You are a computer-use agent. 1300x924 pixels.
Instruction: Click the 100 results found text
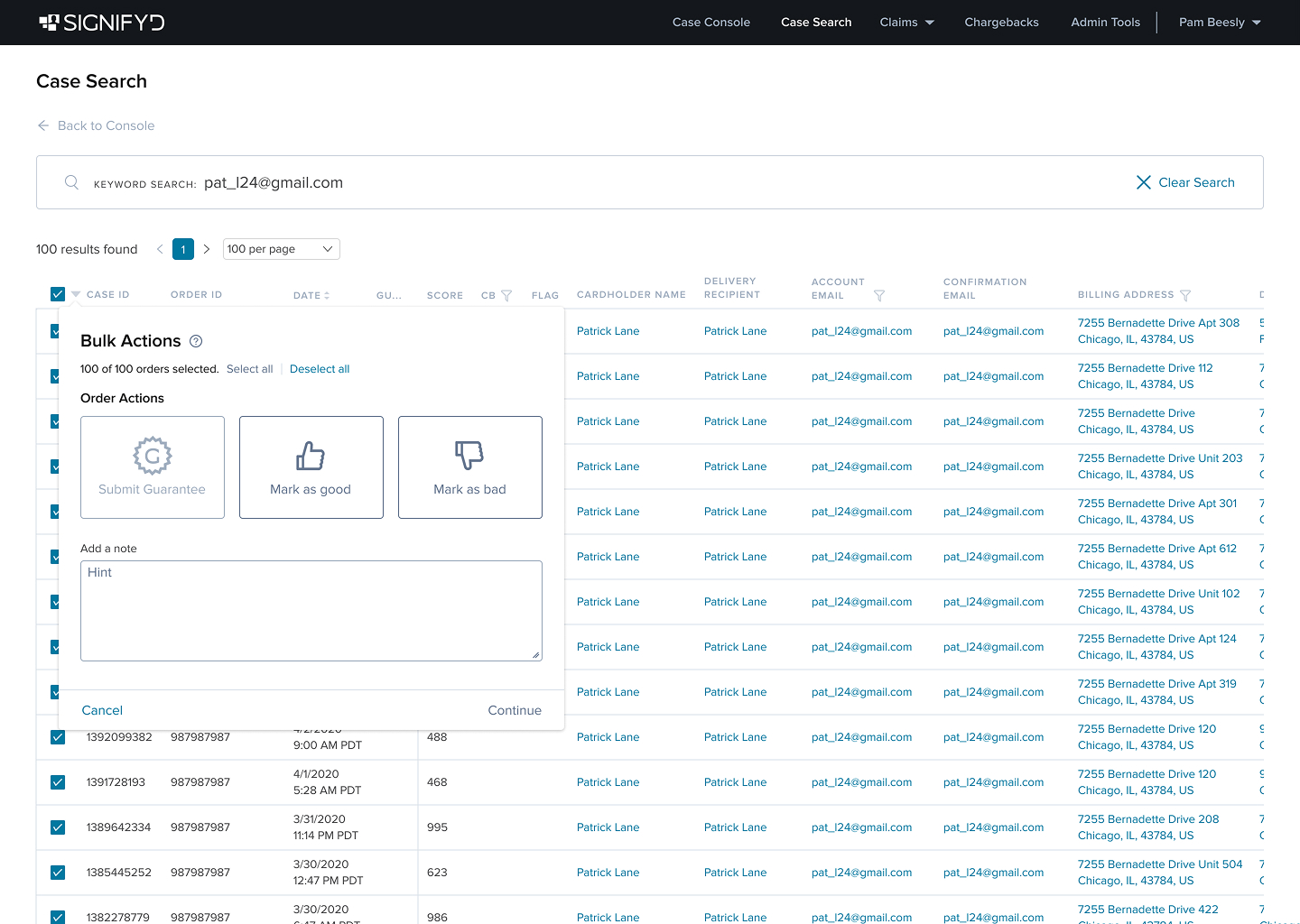87,249
